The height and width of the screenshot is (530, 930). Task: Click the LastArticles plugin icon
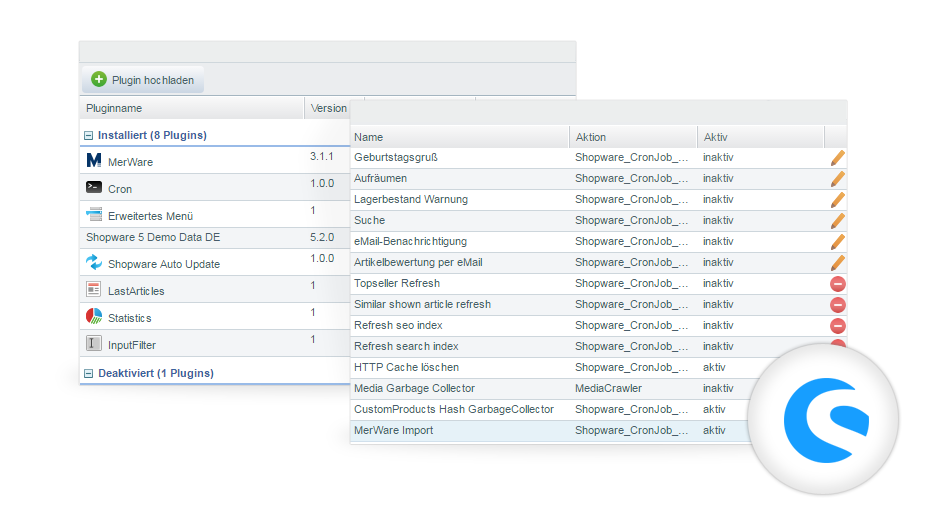point(94,289)
